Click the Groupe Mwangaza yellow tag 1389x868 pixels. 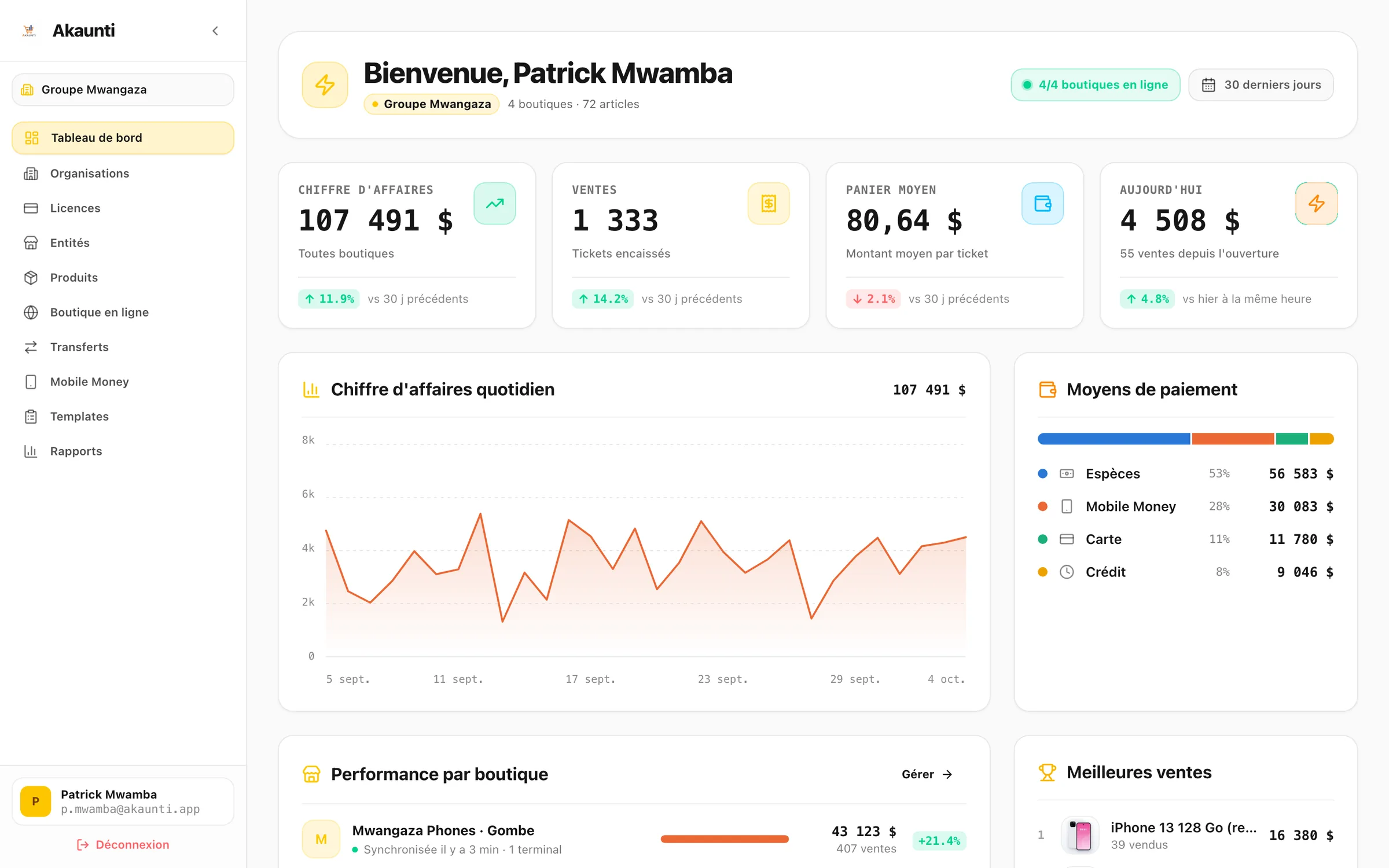[x=431, y=104]
